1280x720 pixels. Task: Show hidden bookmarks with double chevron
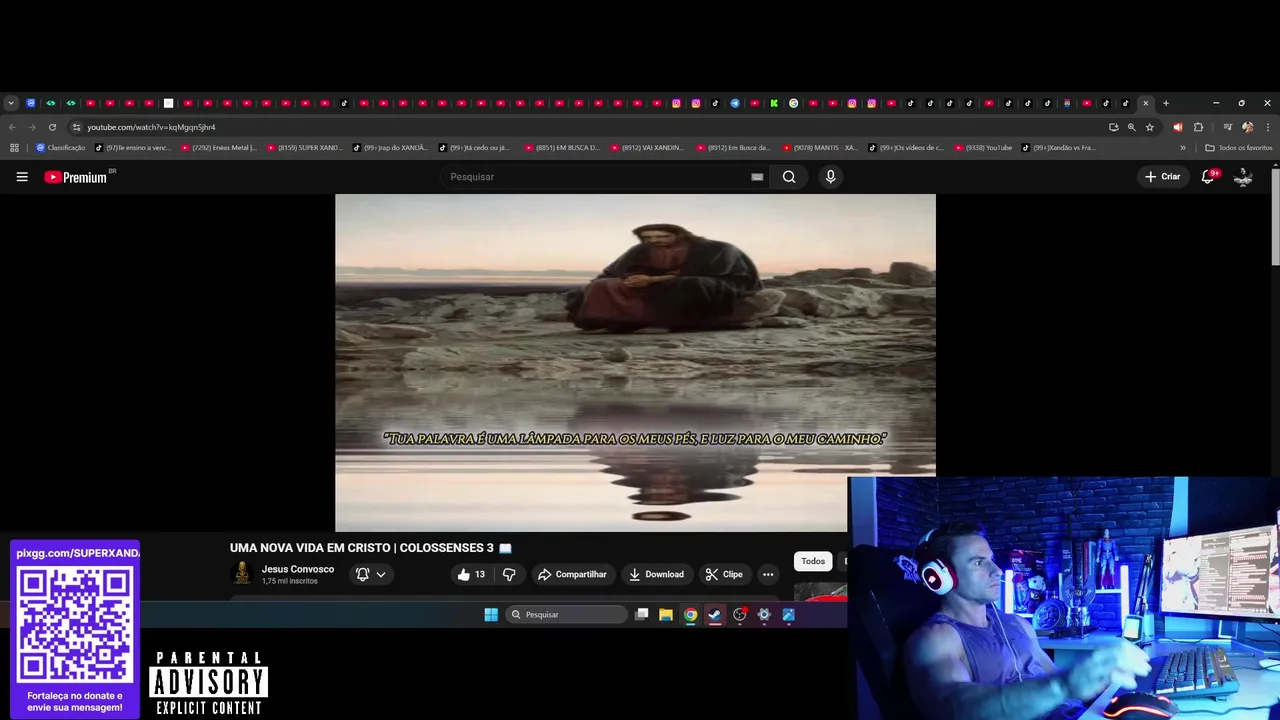(1183, 148)
